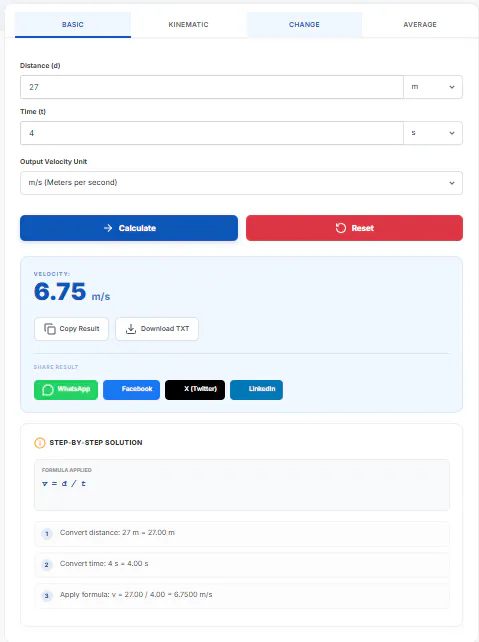479x642 pixels.
Task: Click the download tray icon
Action: coord(131,329)
